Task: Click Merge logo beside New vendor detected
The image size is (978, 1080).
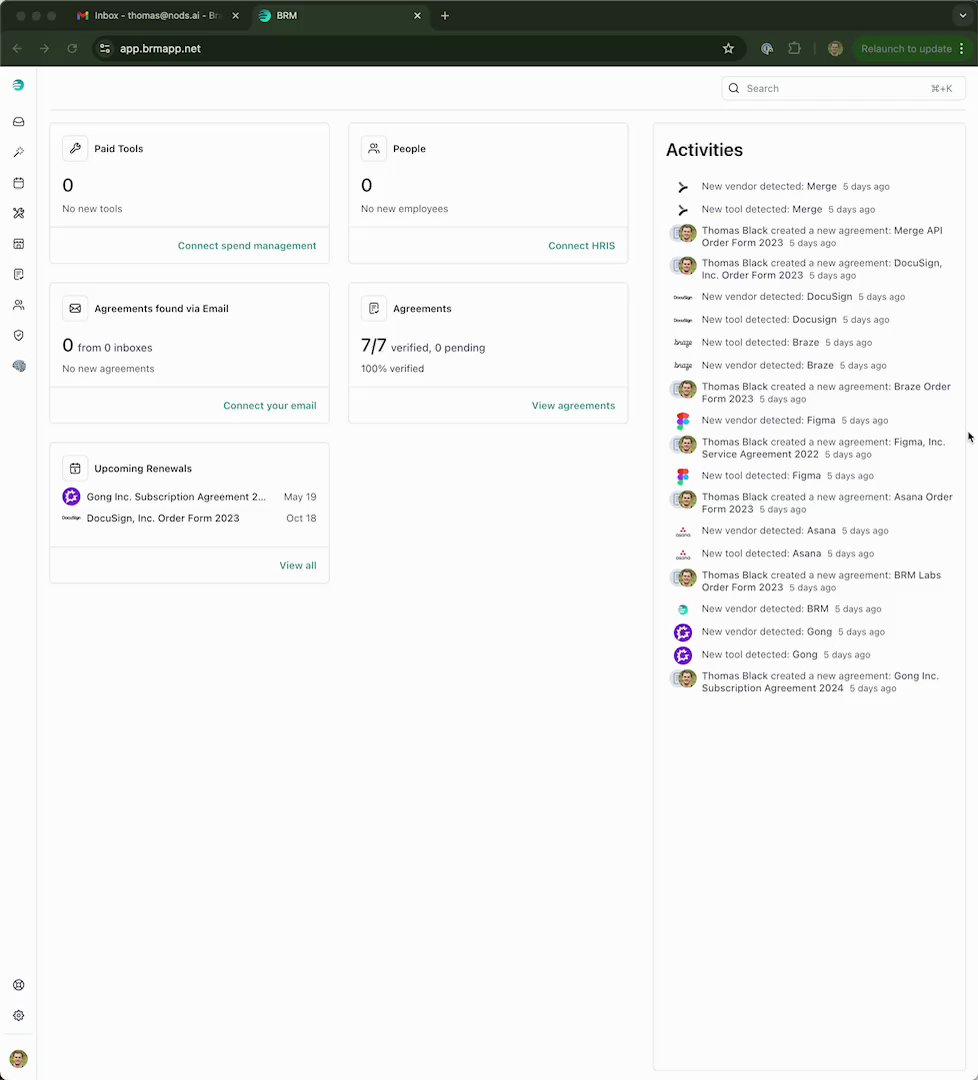Action: tap(683, 187)
